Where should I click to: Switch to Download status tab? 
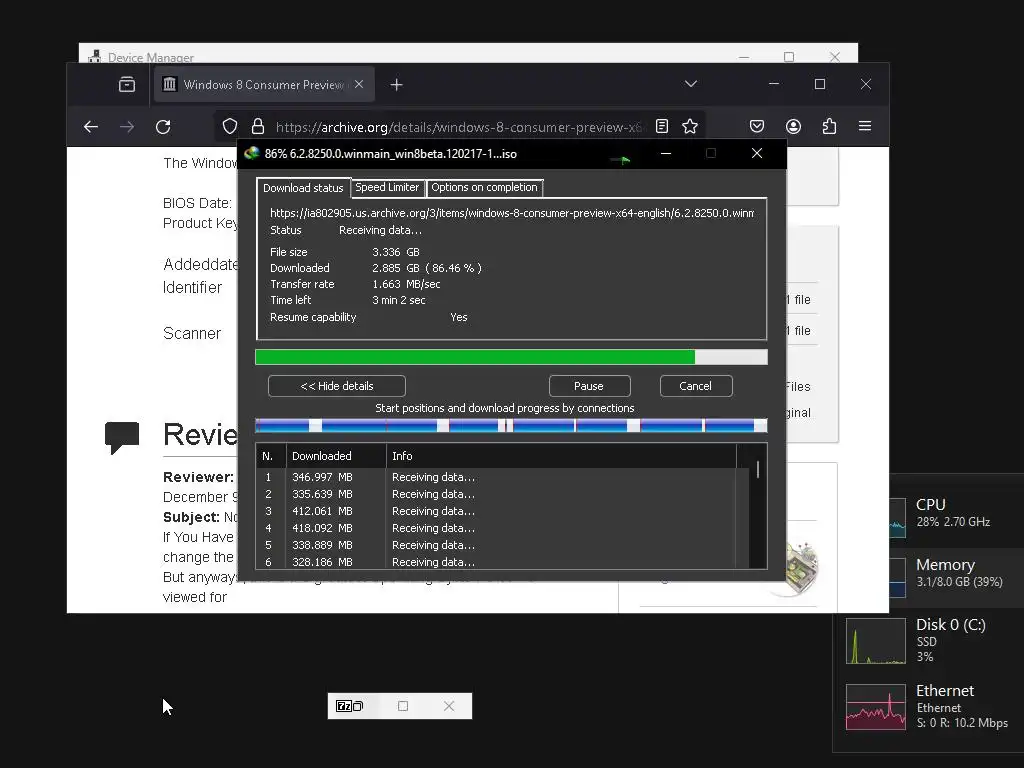303,188
